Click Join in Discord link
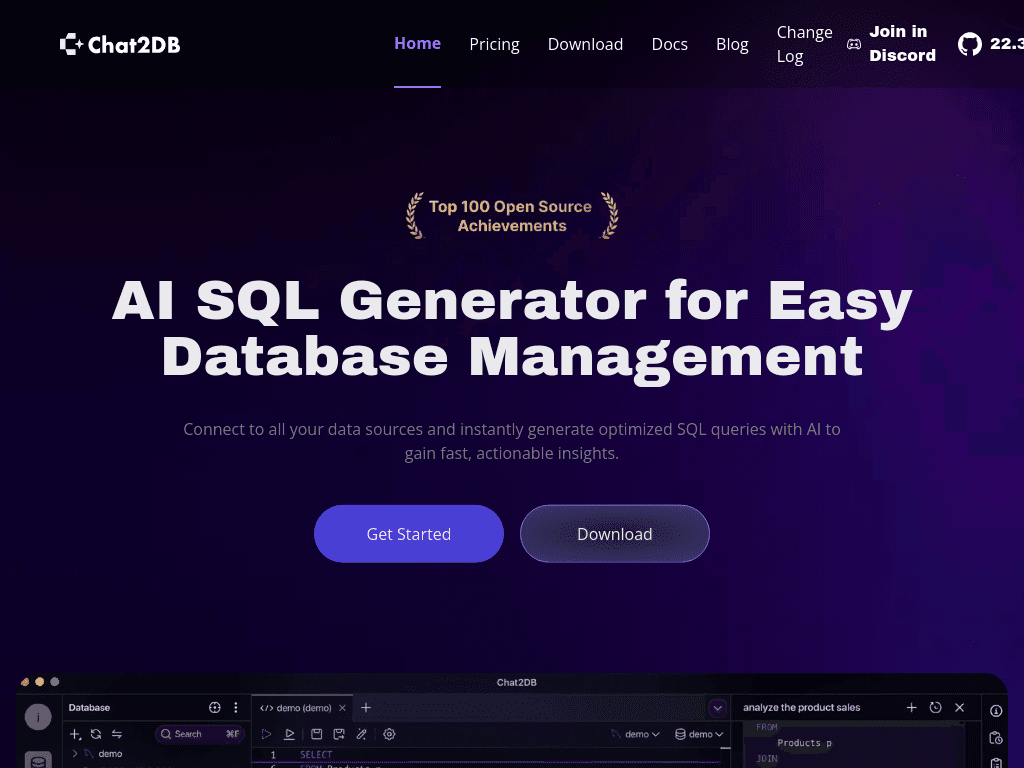 (x=903, y=44)
